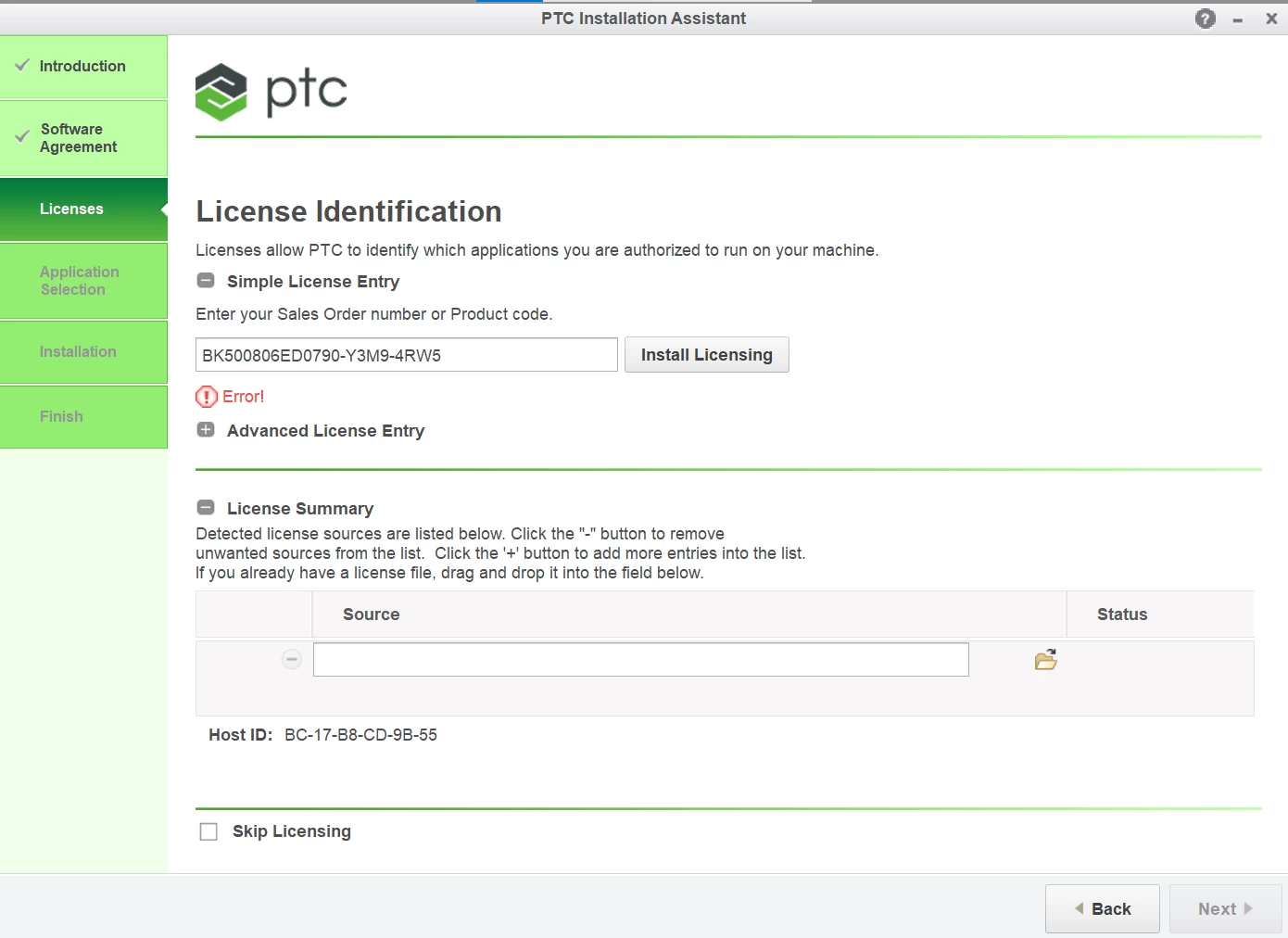Open the Installation step

[x=83, y=352]
